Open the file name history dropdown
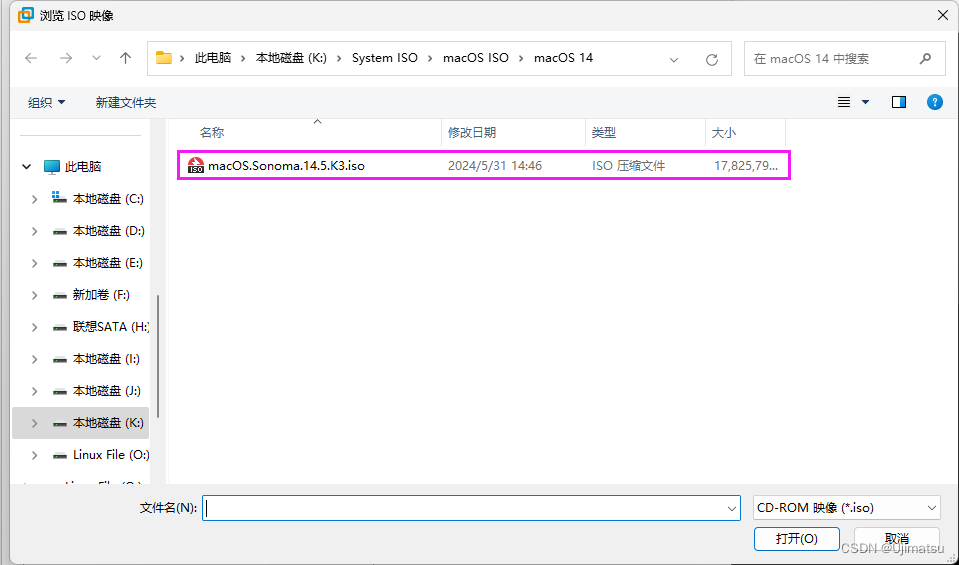 (731, 508)
